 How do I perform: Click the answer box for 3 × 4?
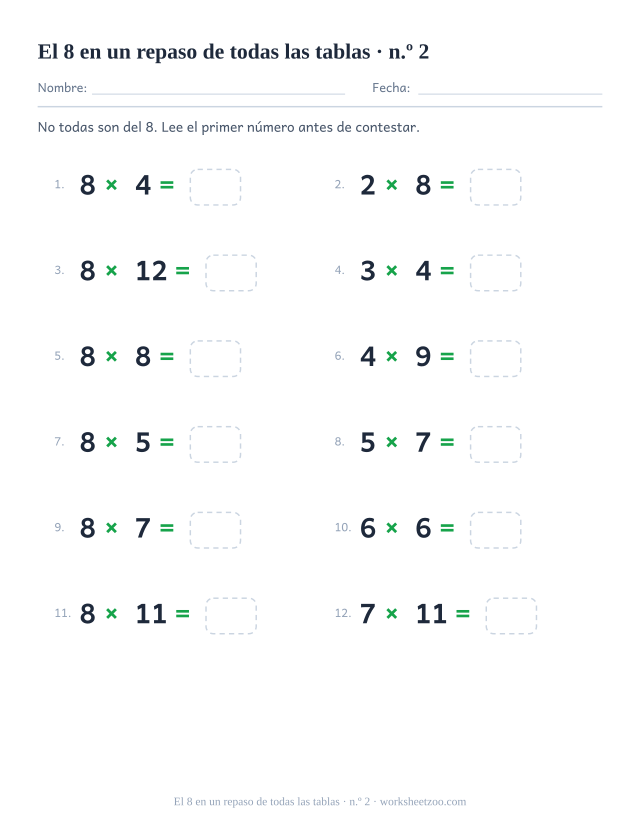pyautogui.click(x=495, y=273)
